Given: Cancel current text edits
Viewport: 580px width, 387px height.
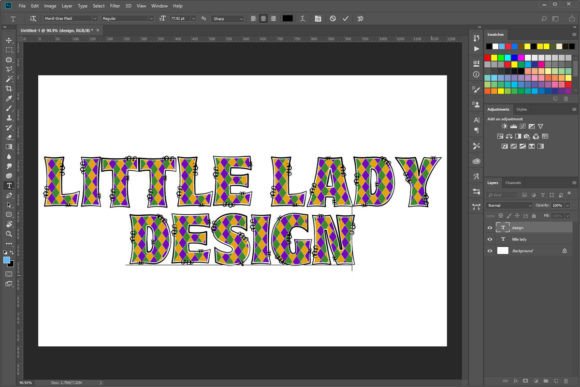Looking at the screenshot, I should (333, 18).
